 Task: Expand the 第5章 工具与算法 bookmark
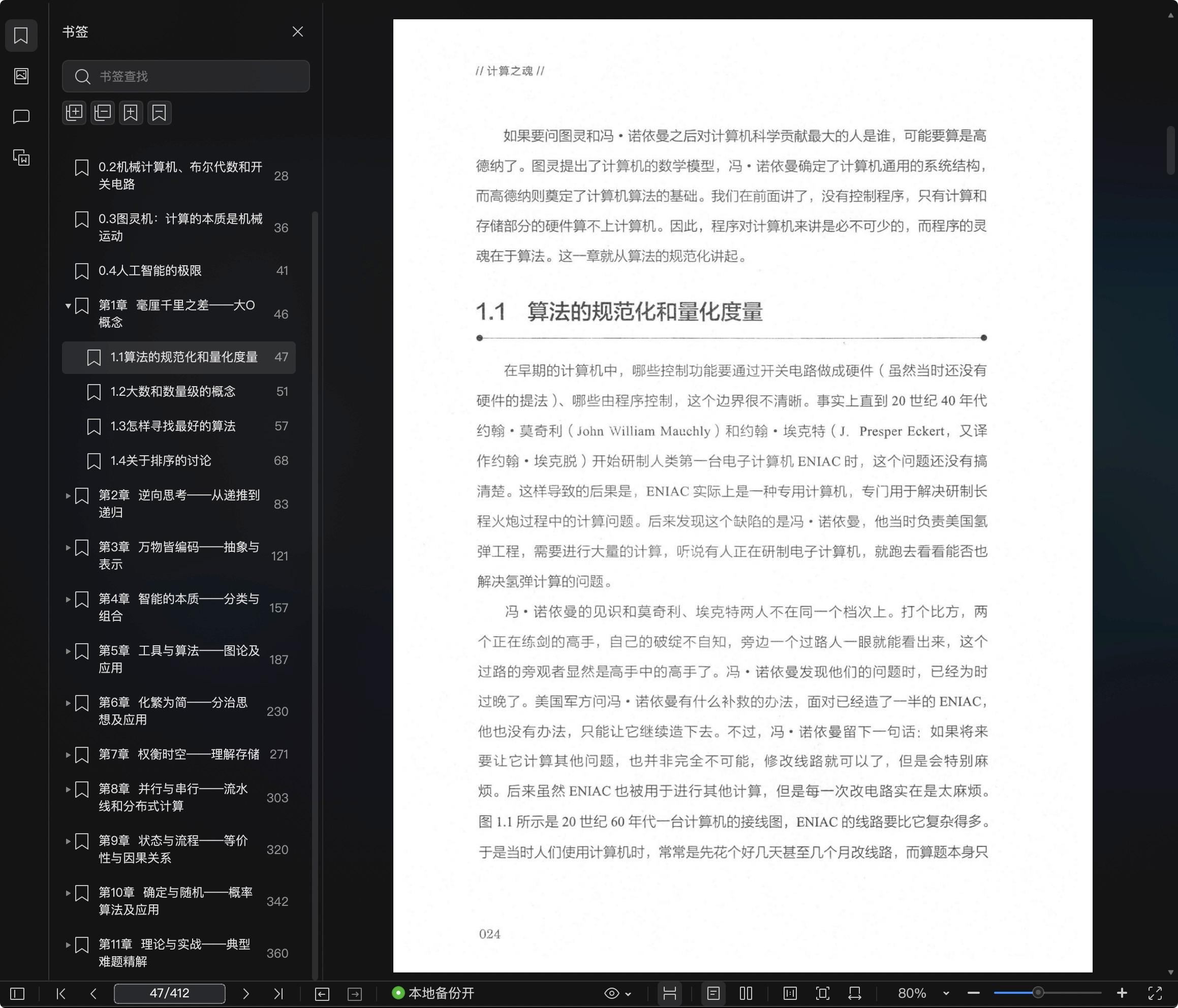point(68,651)
